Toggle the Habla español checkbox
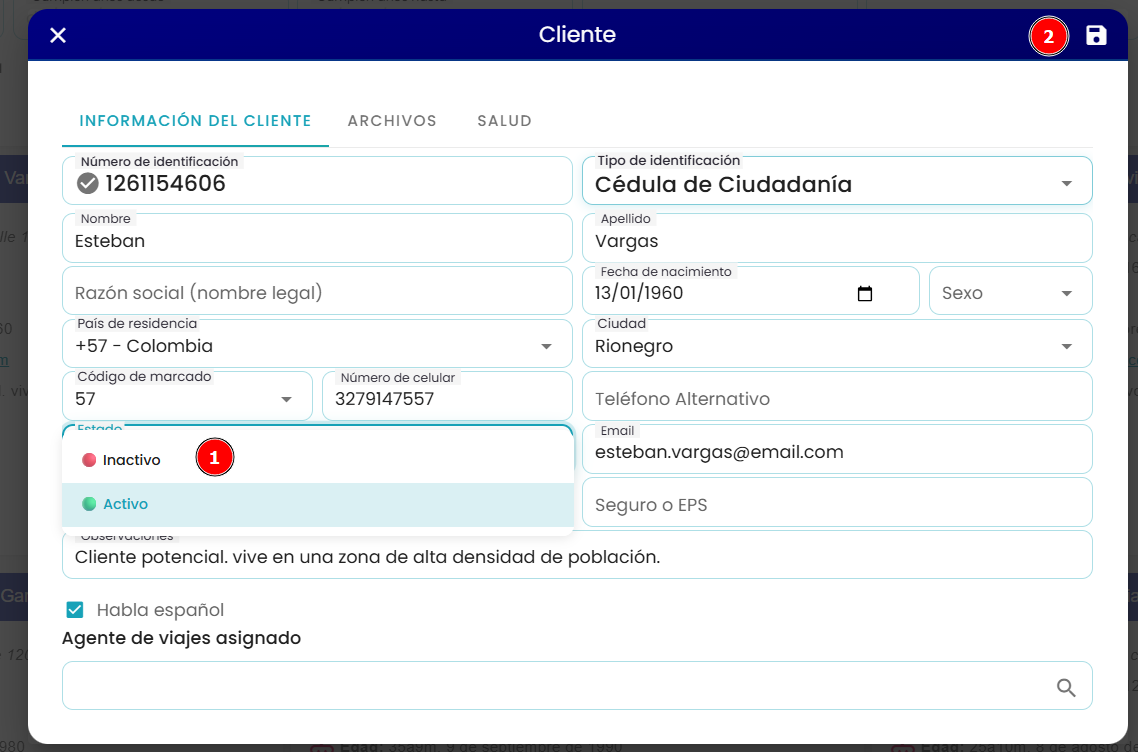 75,610
